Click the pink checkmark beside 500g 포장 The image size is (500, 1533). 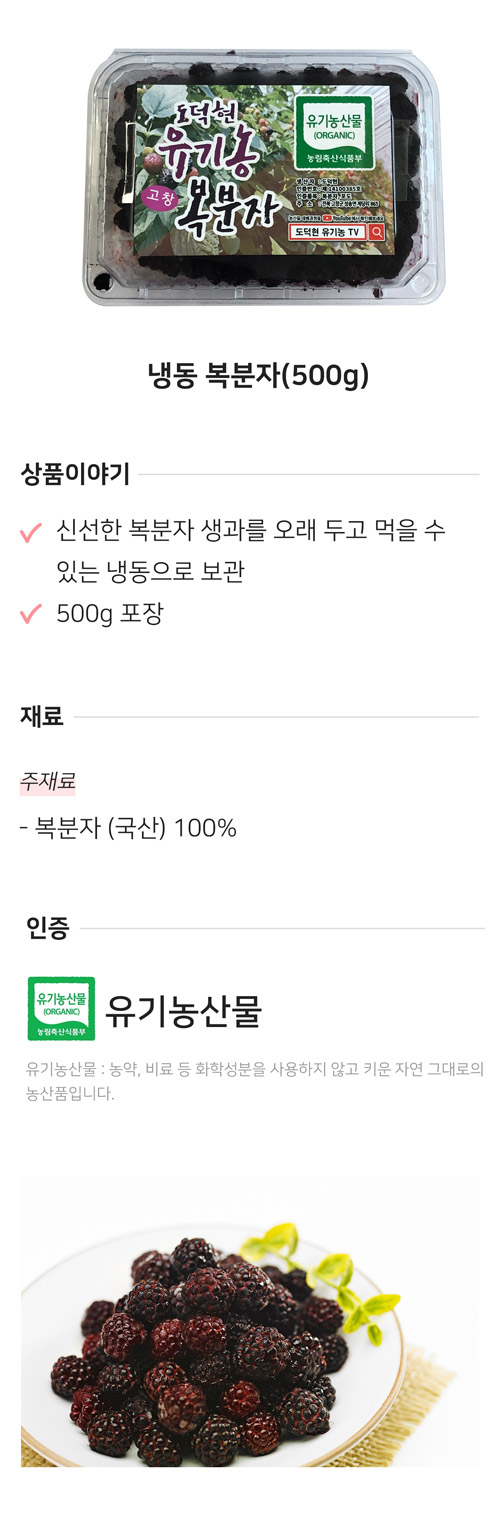point(31,613)
